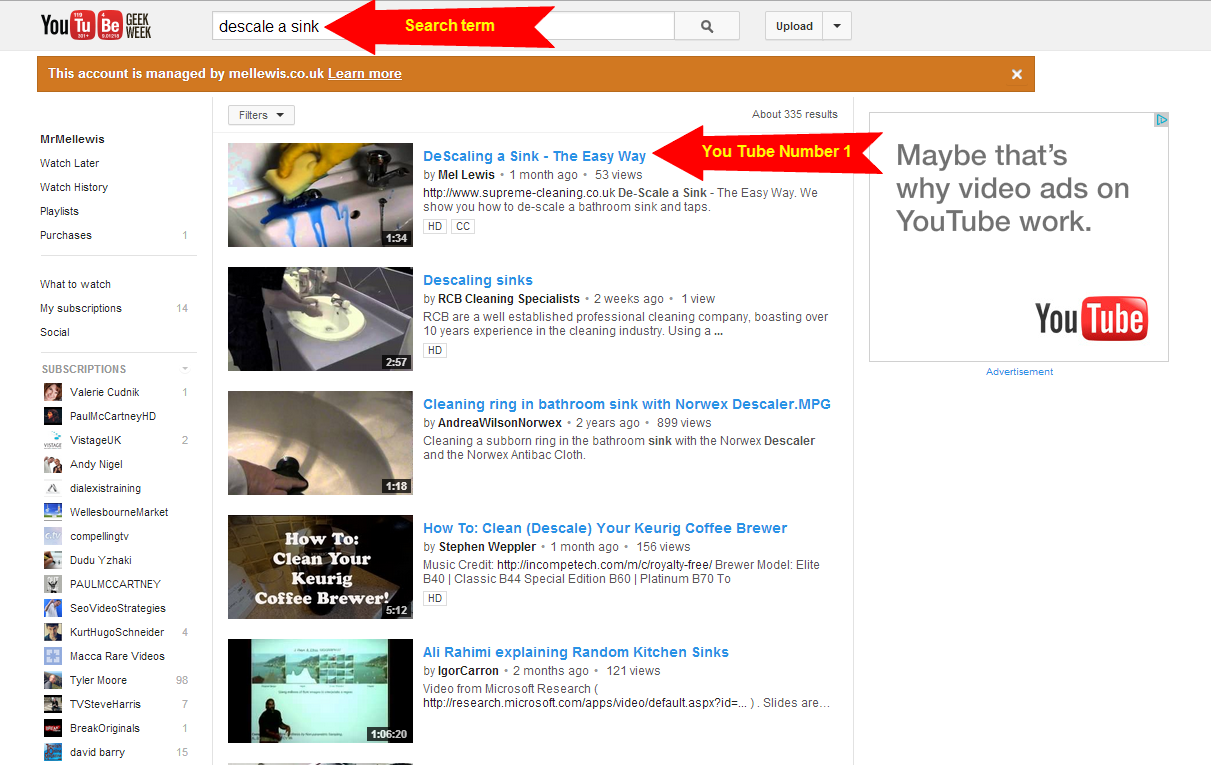The image size is (1211, 765).
Task: Click PaulMcCartneyHD channel avatar
Action: [53, 416]
